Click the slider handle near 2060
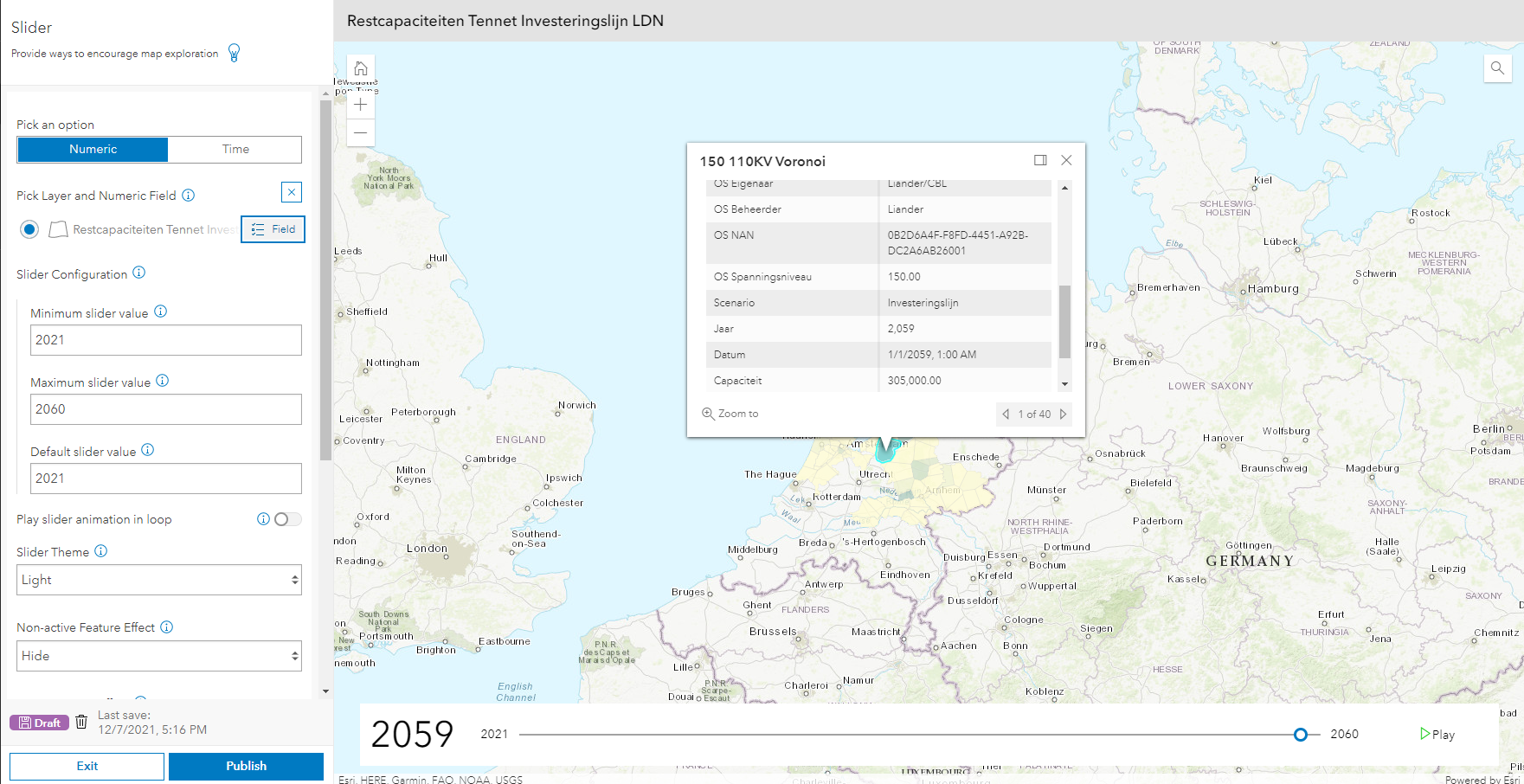 [1301, 734]
